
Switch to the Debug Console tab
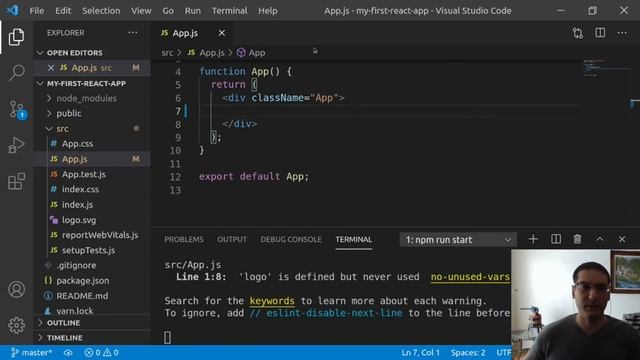(291, 240)
